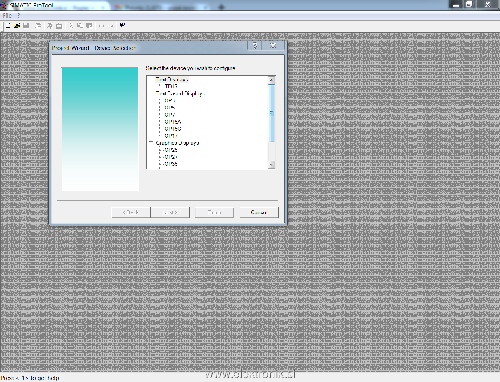Open the ? help menu
This screenshot has width=500, height=382.
pyautogui.click(x=19, y=15)
